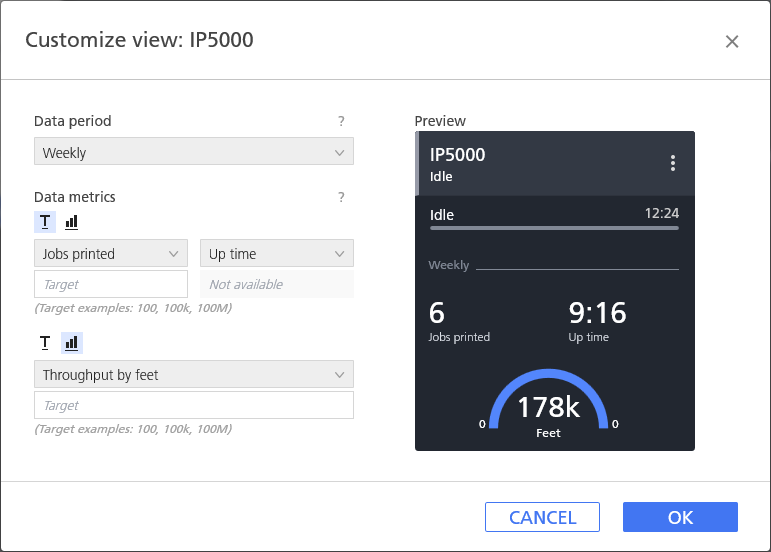Switch Throughput metric to text display icon
The height and width of the screenshot is (552, 771).
pos(45,343)
